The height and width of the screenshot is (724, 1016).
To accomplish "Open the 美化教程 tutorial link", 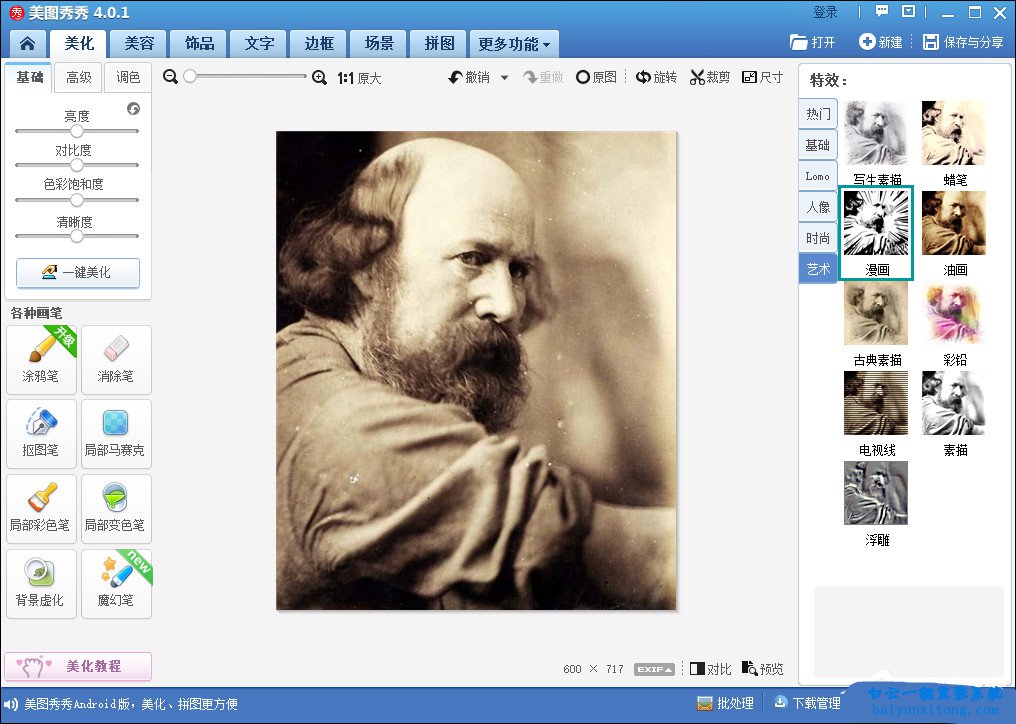I will (x=78, y=666).
